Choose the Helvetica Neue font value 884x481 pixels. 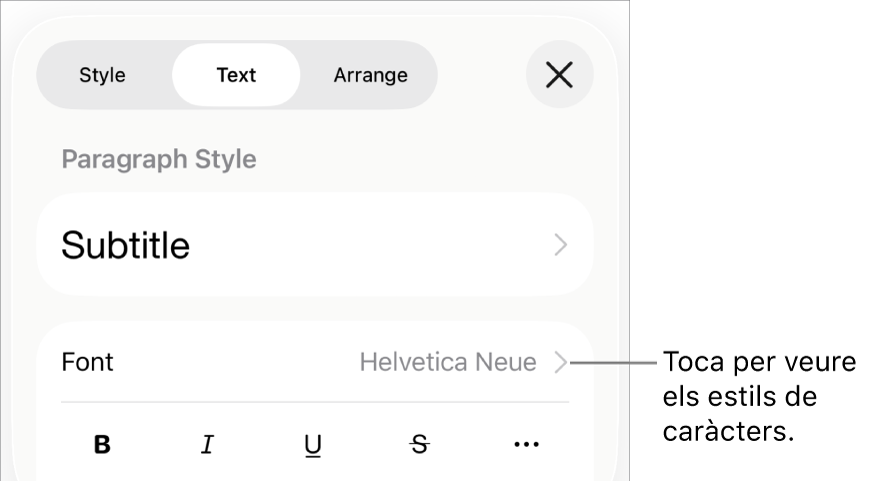point(448,362)
